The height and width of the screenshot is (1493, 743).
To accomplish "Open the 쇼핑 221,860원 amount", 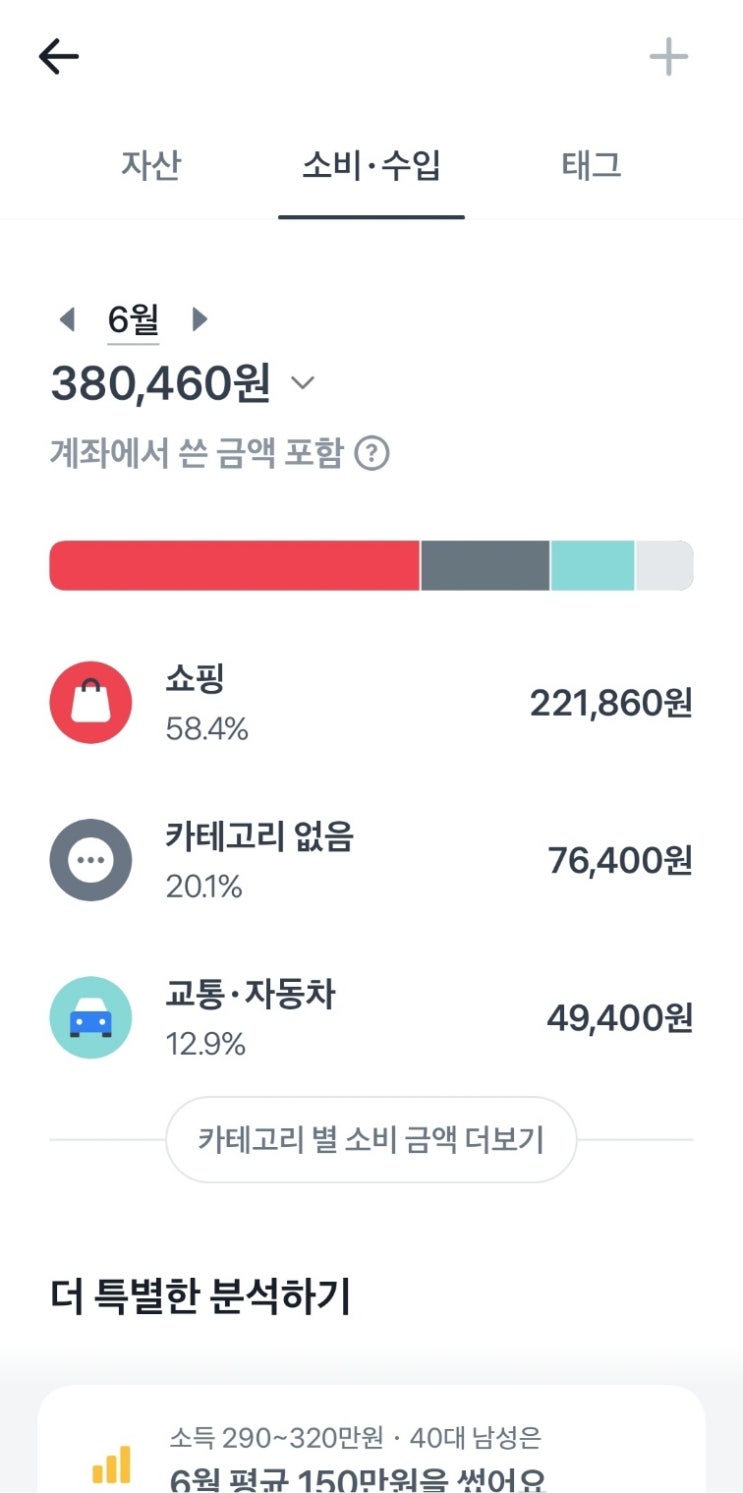I will (610, 703).
